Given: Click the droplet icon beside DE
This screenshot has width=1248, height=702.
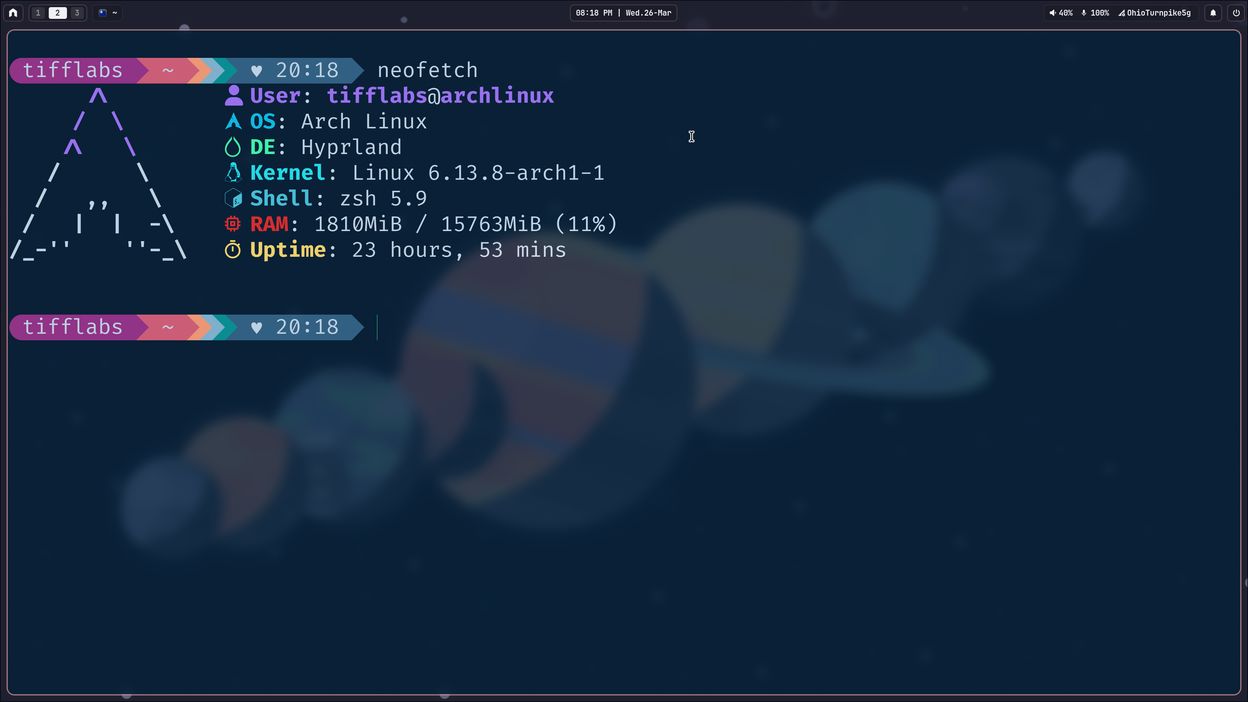Looking at the screenshot, I should click(x=233, y=147).
